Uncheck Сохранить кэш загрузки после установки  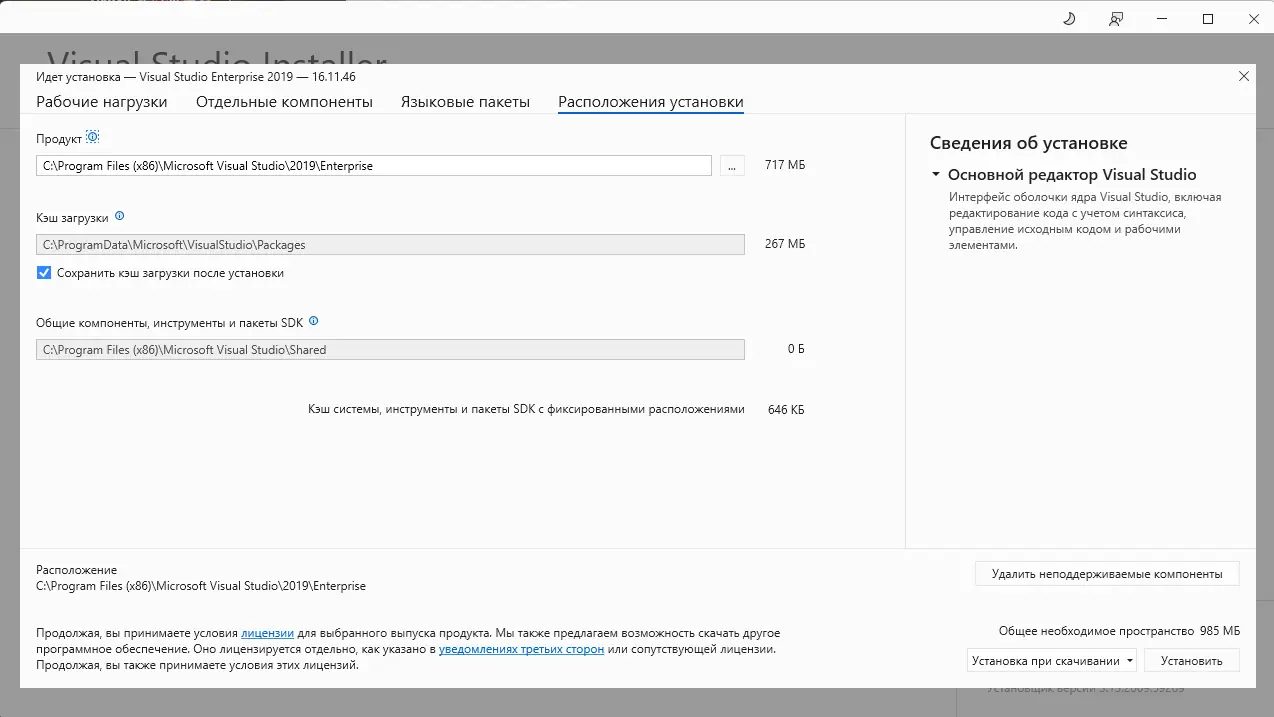coord(42,272)
